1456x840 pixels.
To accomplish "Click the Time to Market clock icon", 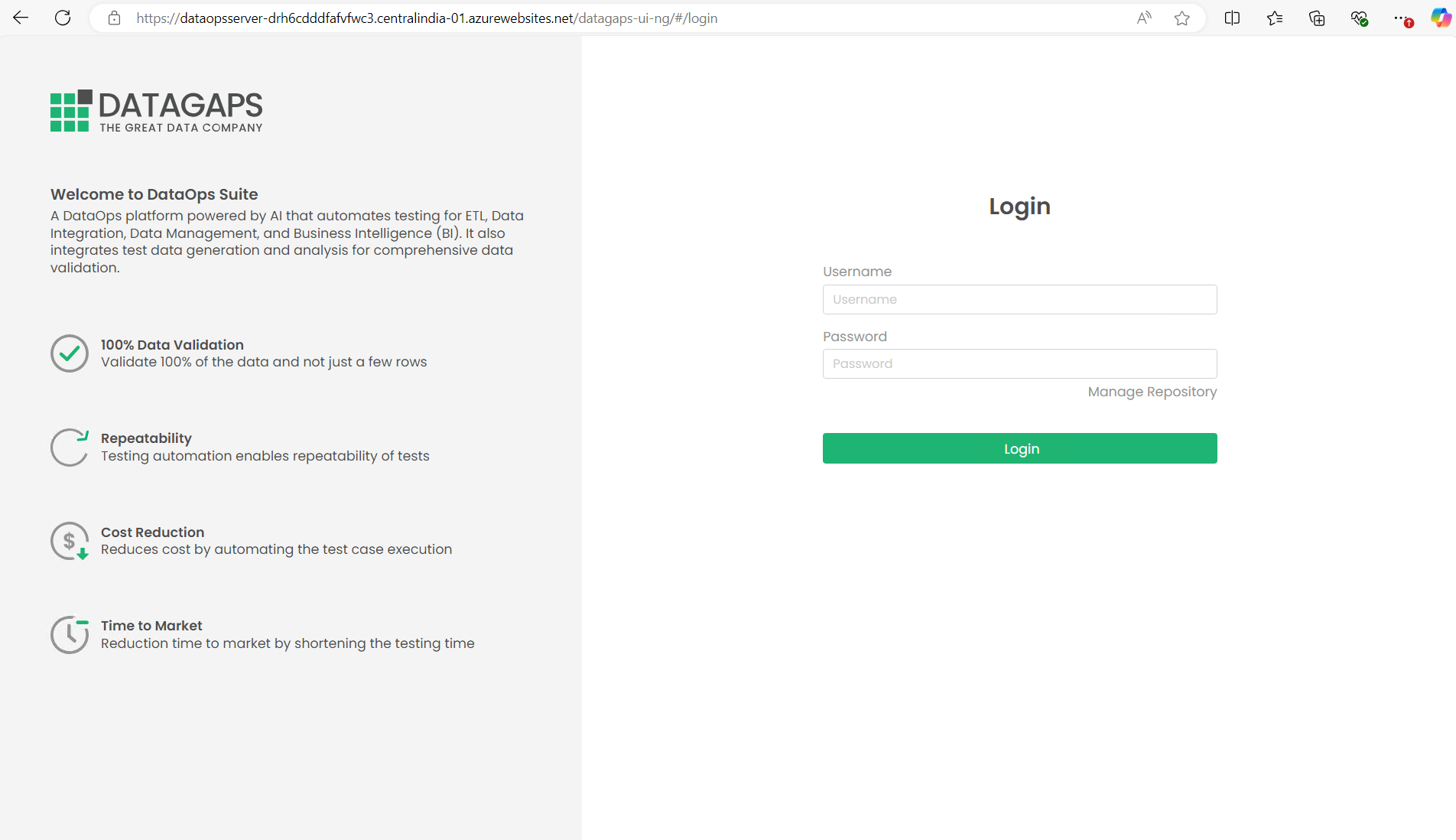I will click(70, 635).
